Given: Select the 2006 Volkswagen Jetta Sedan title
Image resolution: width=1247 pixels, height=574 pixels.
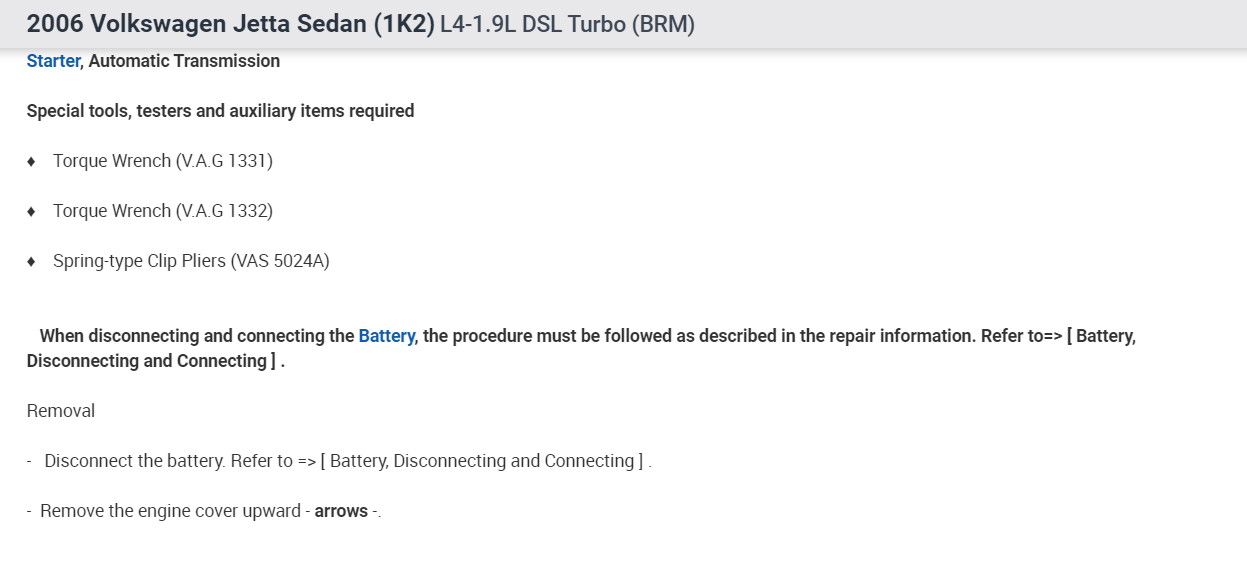Looking at the screenshot, I should click(x=230, y=24).
